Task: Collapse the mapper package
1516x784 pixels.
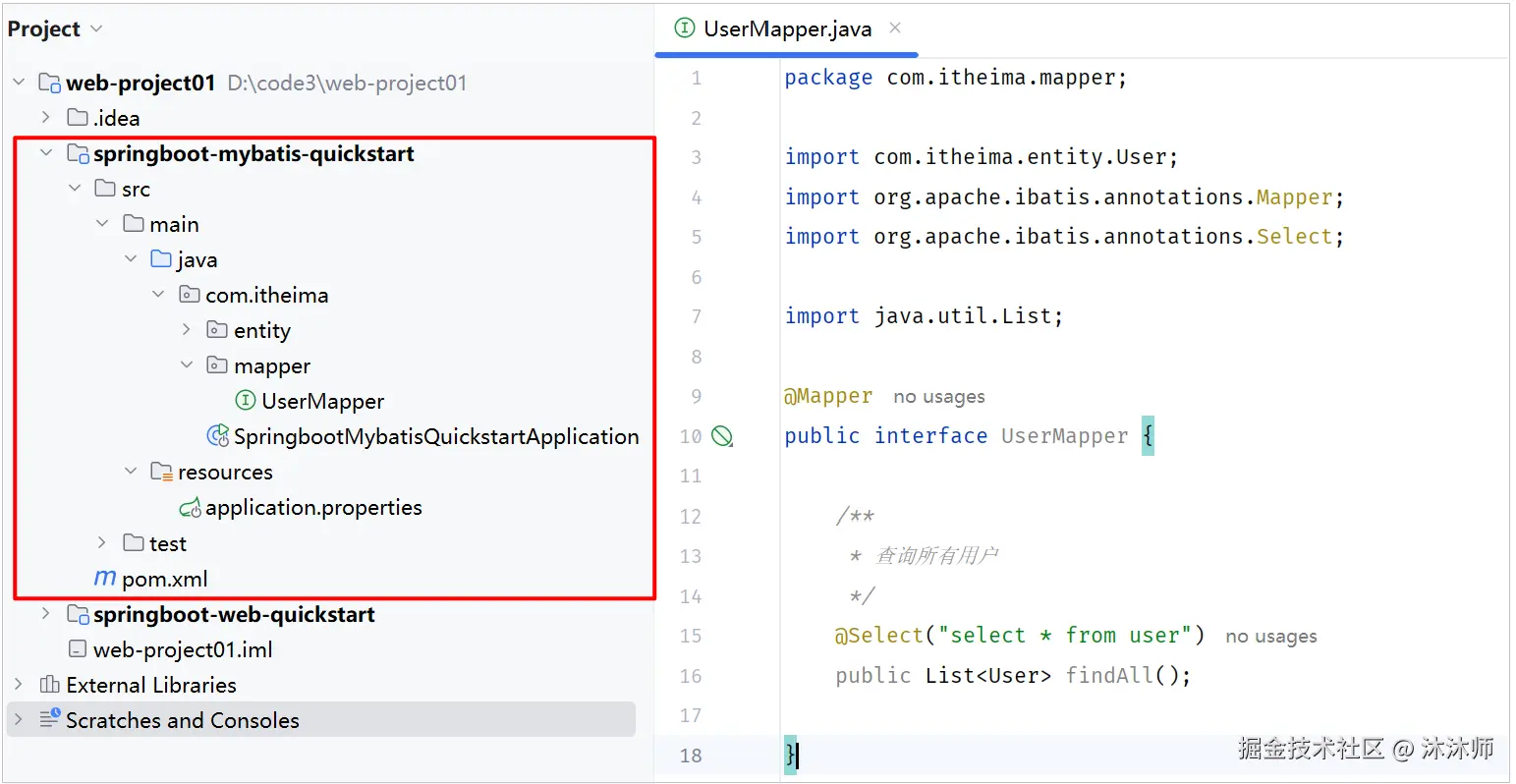Action: coord(187,365)
